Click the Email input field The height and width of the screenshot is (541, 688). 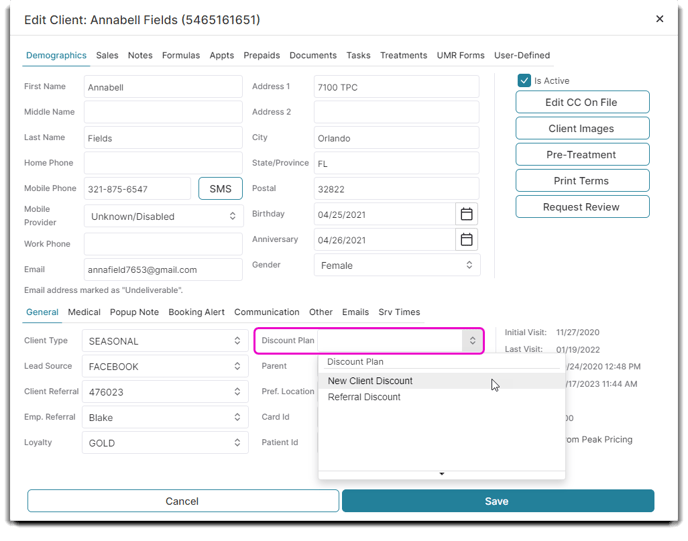coord(163,269)
